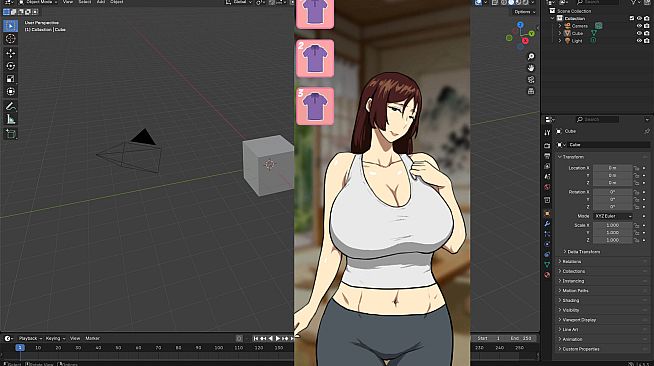Open the Modifiers properties tab
The image size is (654, 366).
(x=547, y=224)
